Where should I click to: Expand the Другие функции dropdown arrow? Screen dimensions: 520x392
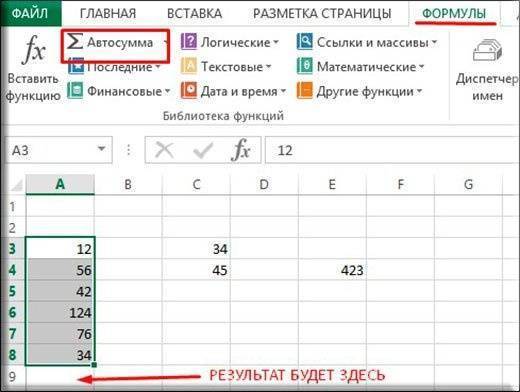pos(419,91)
